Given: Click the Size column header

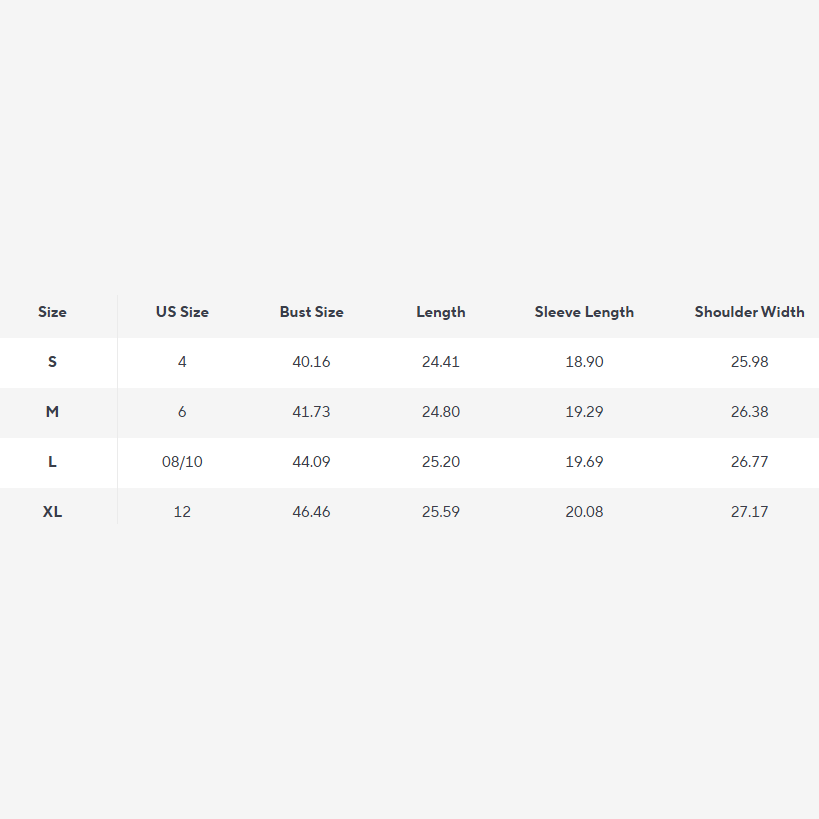Looking at the screenshot, I should (52, 312).
